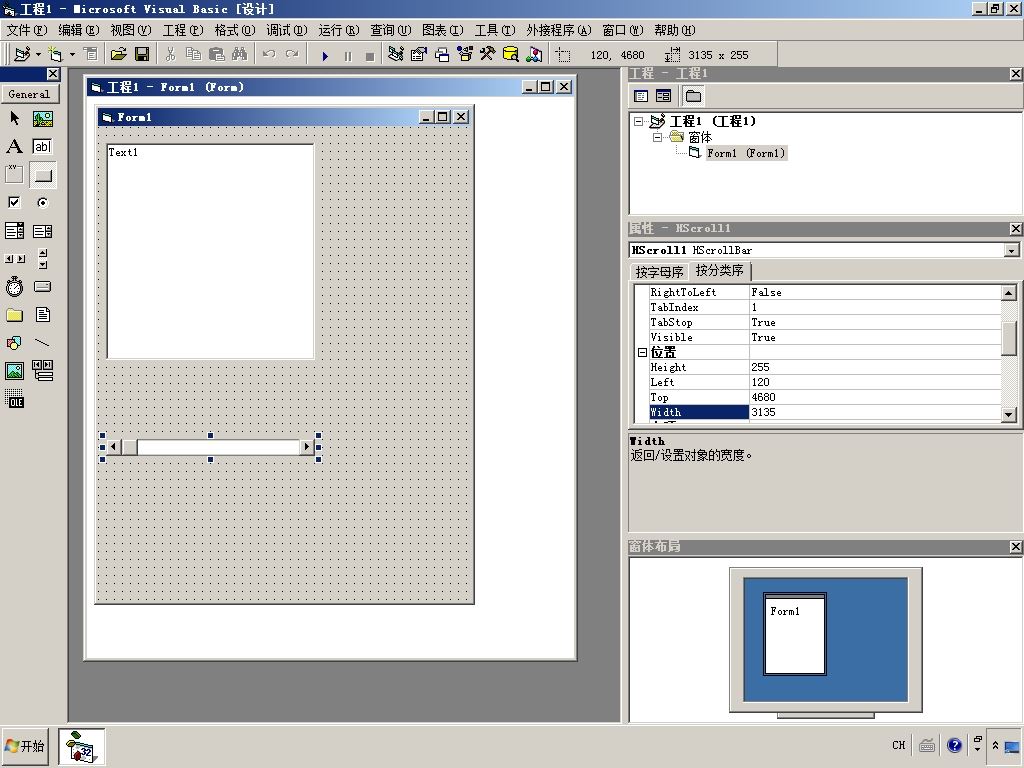Select the Image control tool
The width and height of the screenshot is (1024, 768).
(14, 371)
